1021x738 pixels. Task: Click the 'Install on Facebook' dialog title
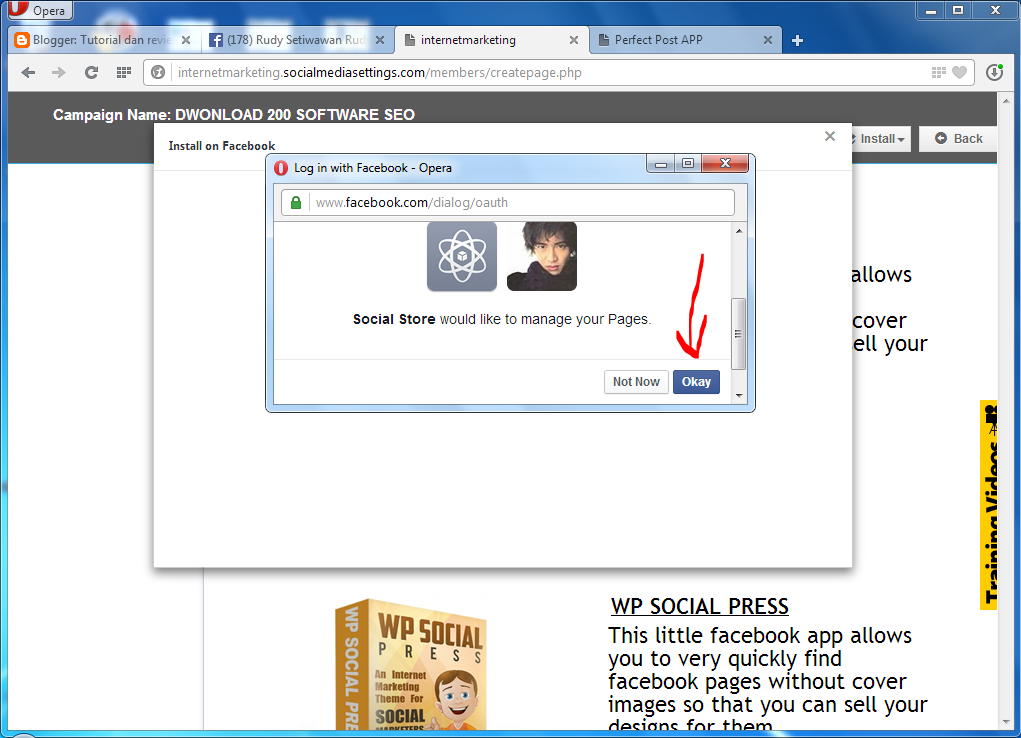coord(221,146)
